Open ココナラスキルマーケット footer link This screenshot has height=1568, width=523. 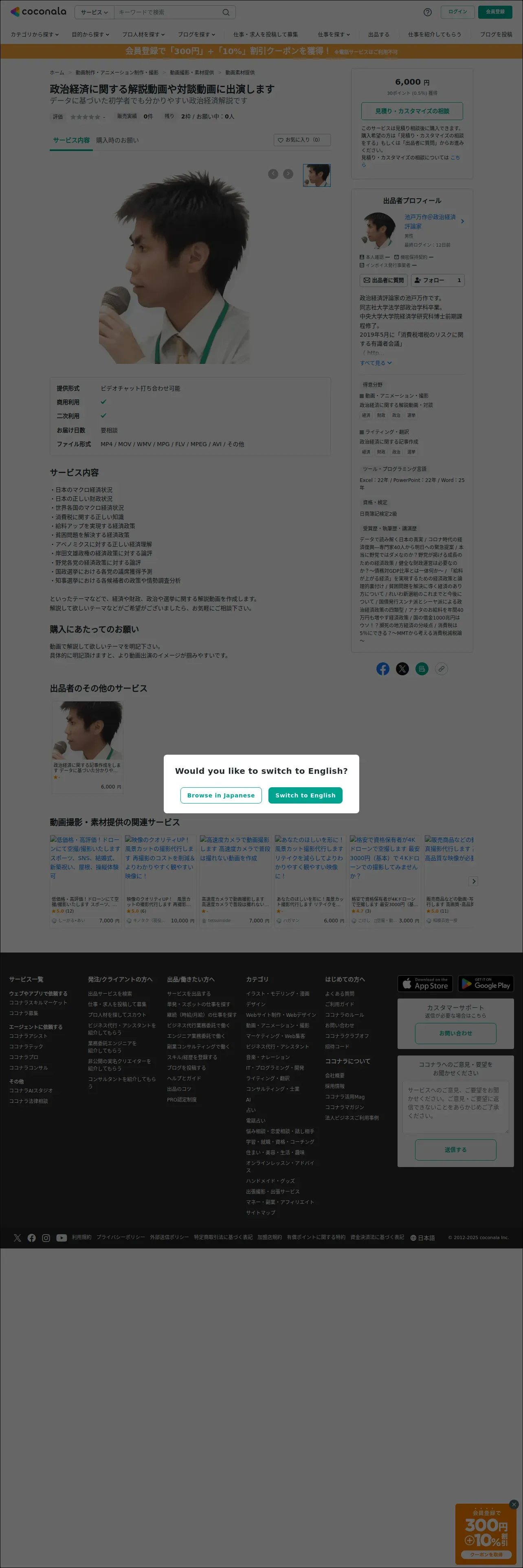pos(38,1003)
